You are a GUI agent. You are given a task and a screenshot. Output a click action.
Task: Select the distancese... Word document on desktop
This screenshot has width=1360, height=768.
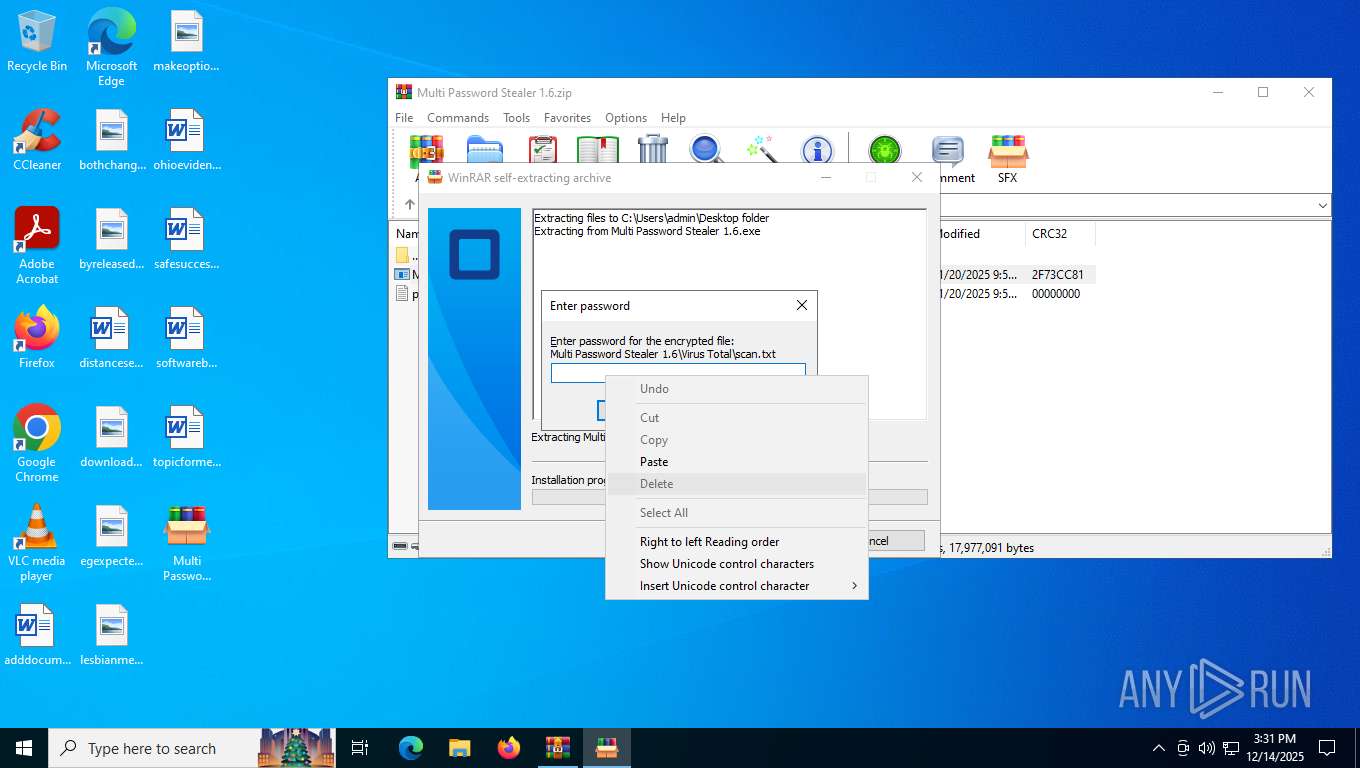coord(111,338)
